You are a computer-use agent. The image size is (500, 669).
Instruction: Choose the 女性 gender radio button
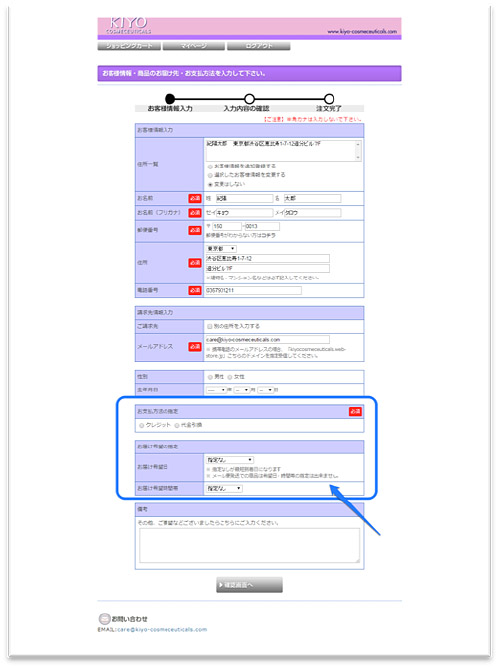[x=230, y=377]
